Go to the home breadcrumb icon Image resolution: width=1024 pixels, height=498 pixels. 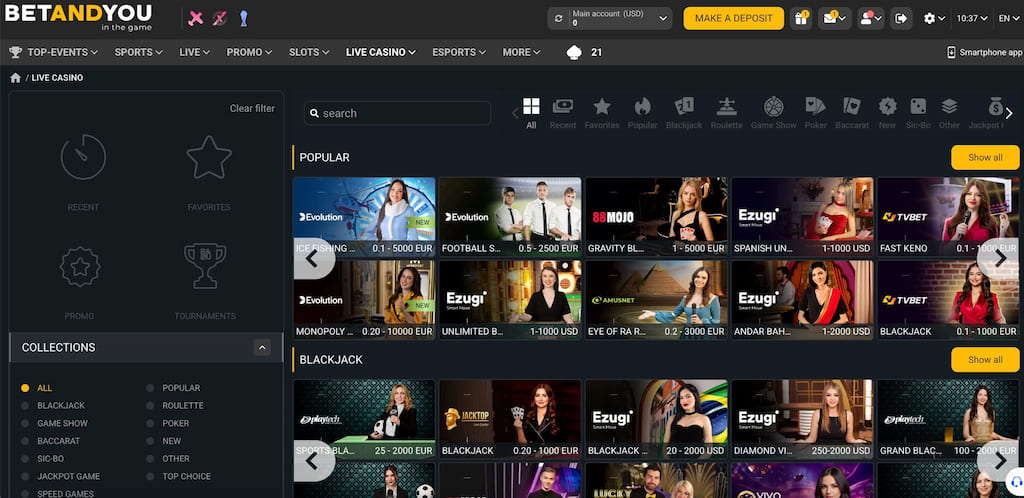(x=16, y=78)
